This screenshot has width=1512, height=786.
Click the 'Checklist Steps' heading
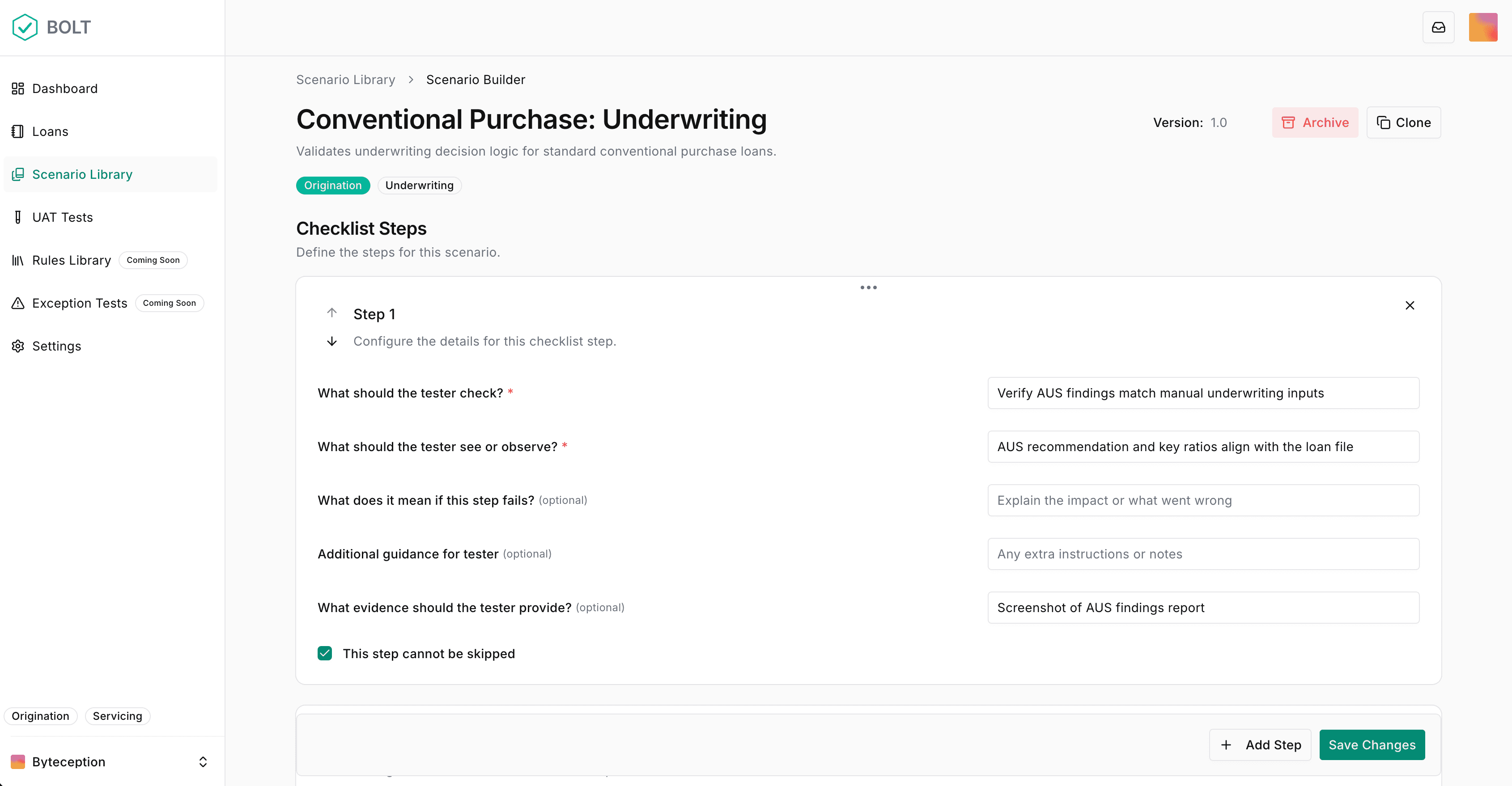pos(361,229)
